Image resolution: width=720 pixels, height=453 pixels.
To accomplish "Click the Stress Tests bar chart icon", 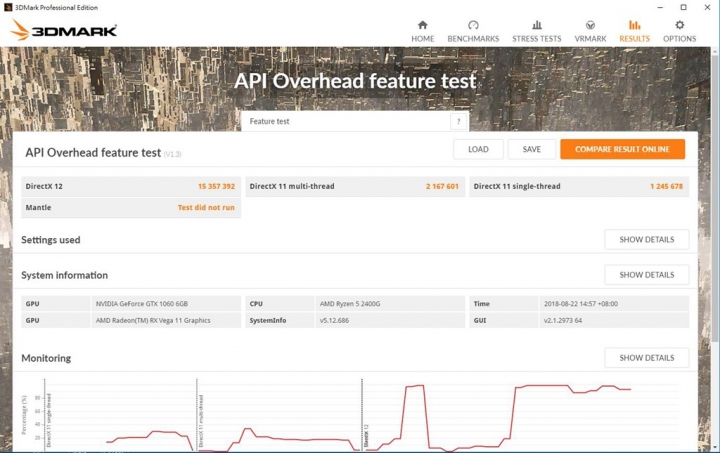I will 536,25.
